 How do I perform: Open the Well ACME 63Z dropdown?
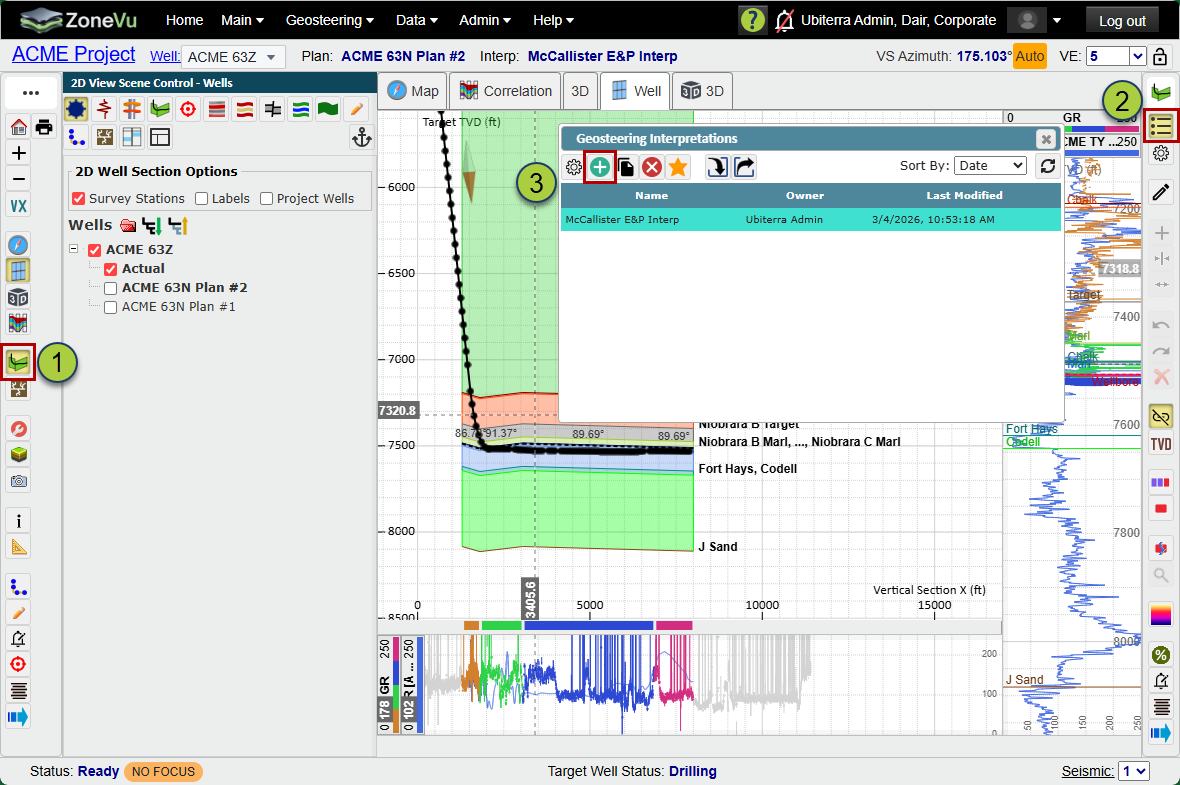pos(233,57)
